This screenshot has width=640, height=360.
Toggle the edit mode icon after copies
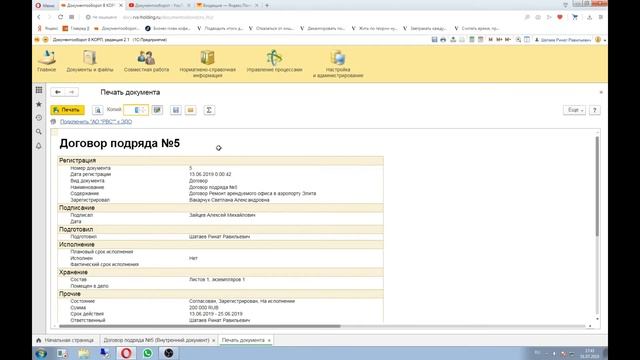pos(157,110)
